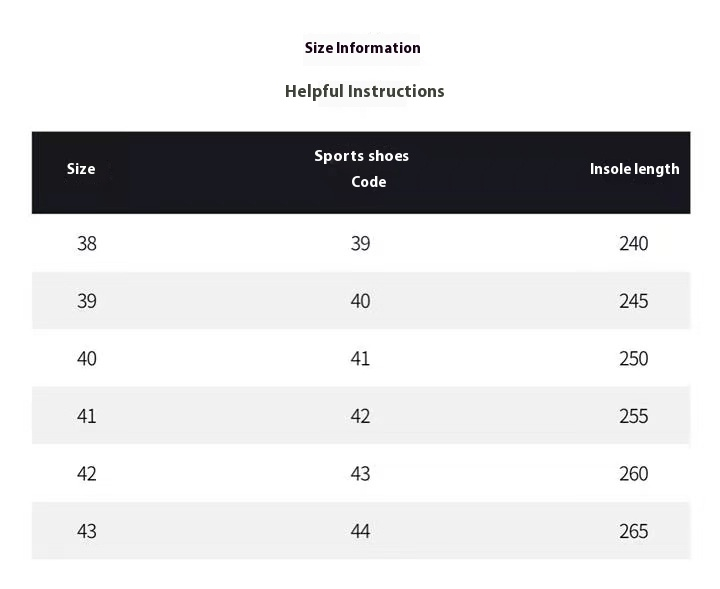Viewport: 720px width, 589px height.
Task: Click the Size Information heading
Action: (x=362, y=48)
